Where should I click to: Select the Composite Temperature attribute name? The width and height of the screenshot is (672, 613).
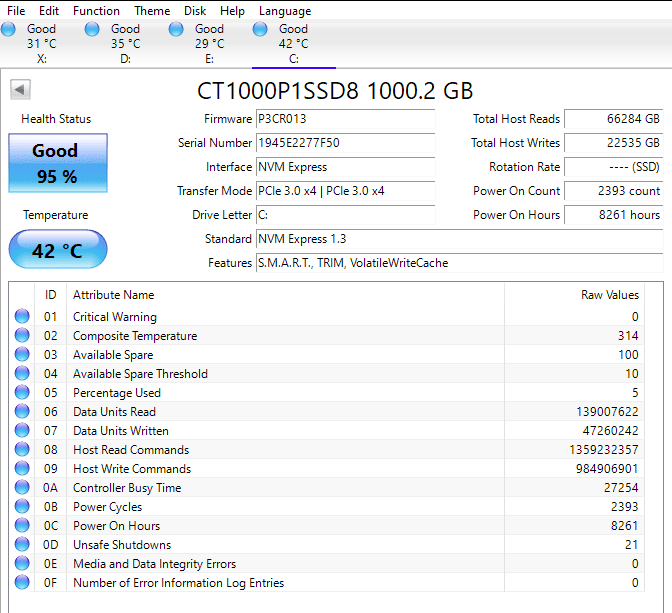coord(135,336)
